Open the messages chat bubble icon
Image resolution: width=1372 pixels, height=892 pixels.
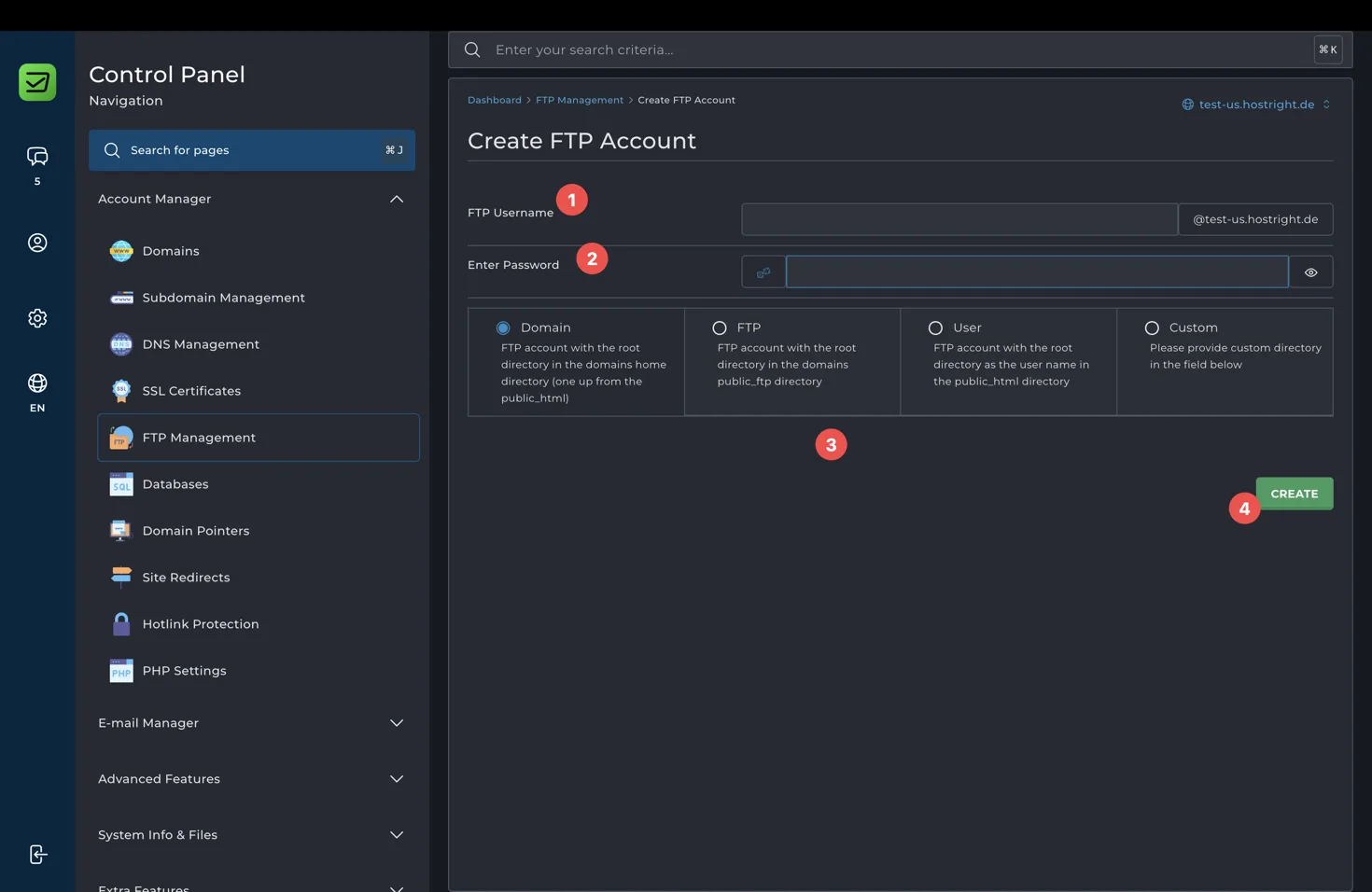coord(37,156)
